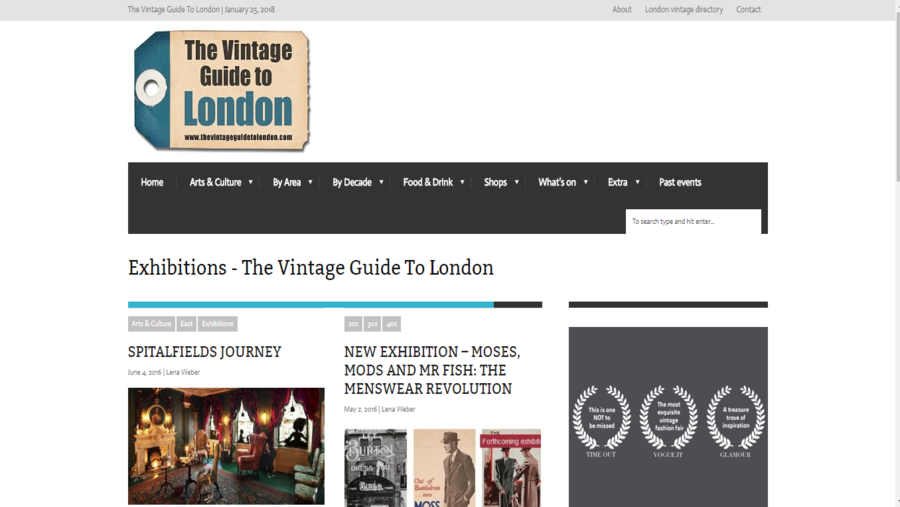Click the Vintage Guide to London logo
This screenshot has width=900, height=507.
click(222, 91)
